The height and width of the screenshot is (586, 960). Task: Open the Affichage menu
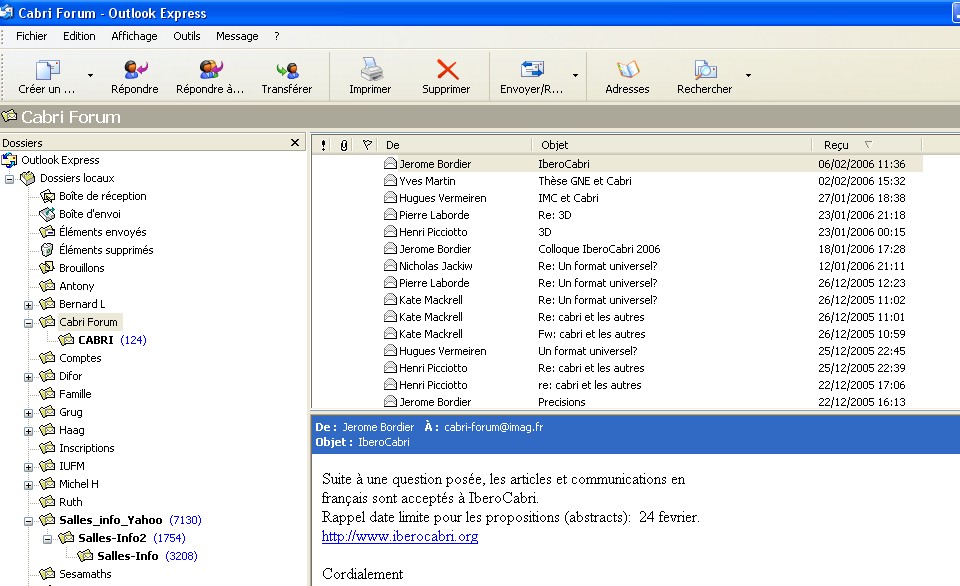point(134,36)
